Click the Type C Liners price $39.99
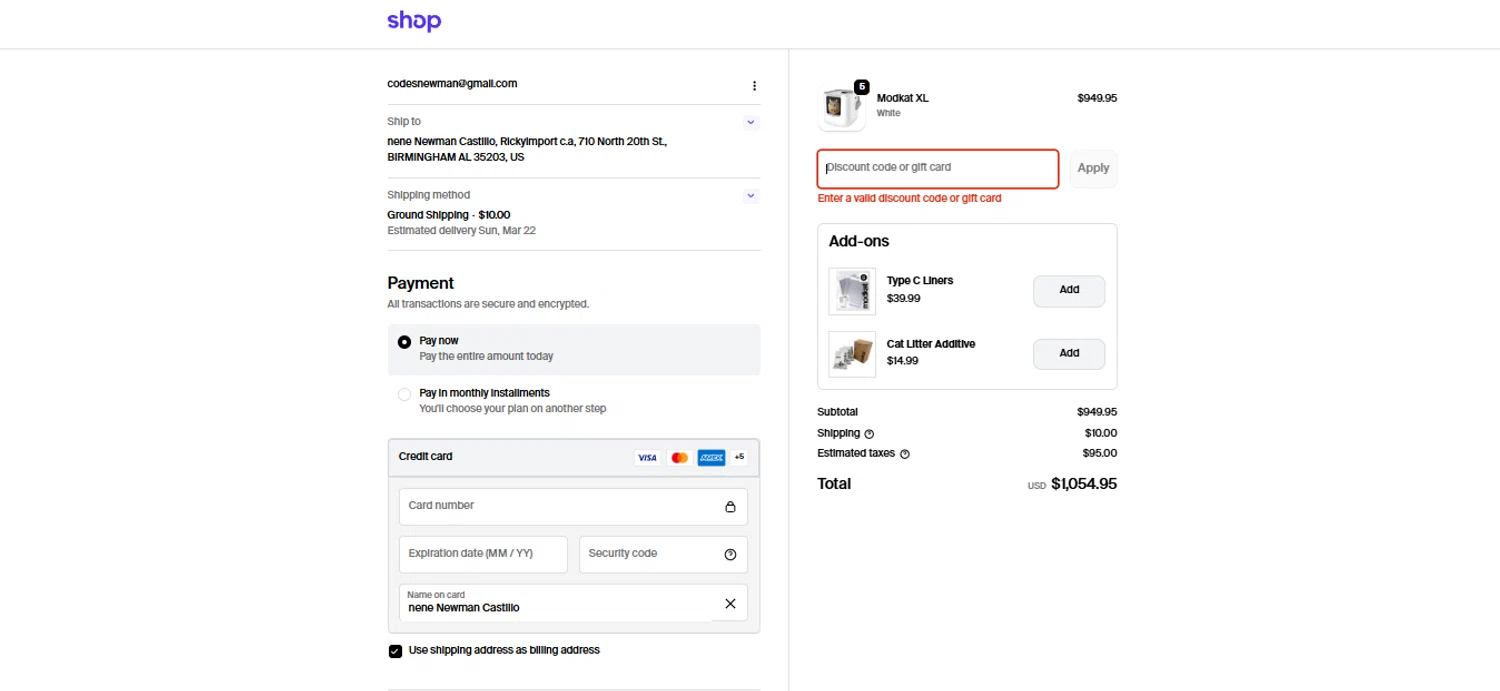This screenshot has height=691, width=1500. click(903, 299)
